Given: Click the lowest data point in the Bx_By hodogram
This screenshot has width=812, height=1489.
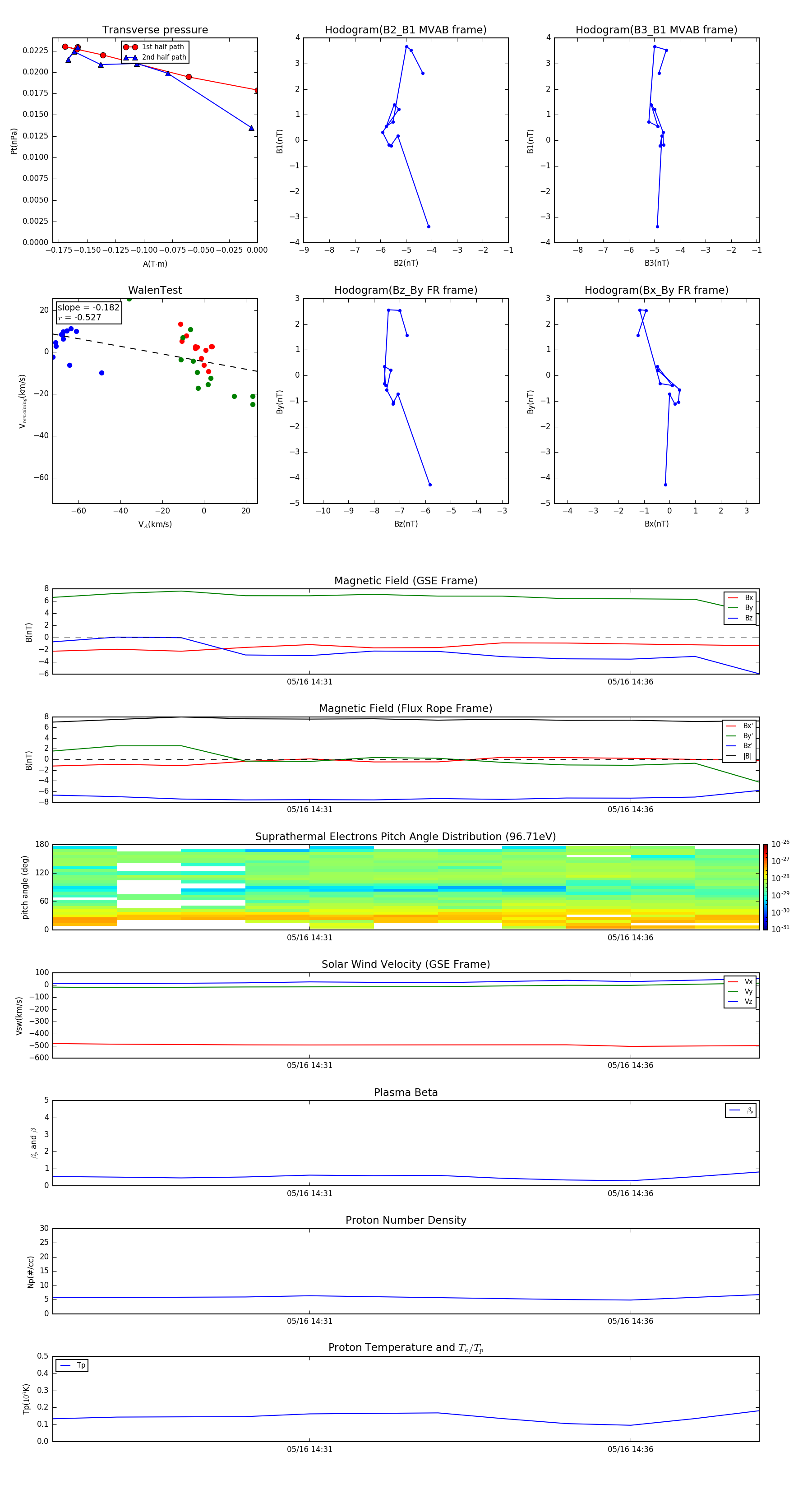Looking at the screenshot, I should click(665, 485).
